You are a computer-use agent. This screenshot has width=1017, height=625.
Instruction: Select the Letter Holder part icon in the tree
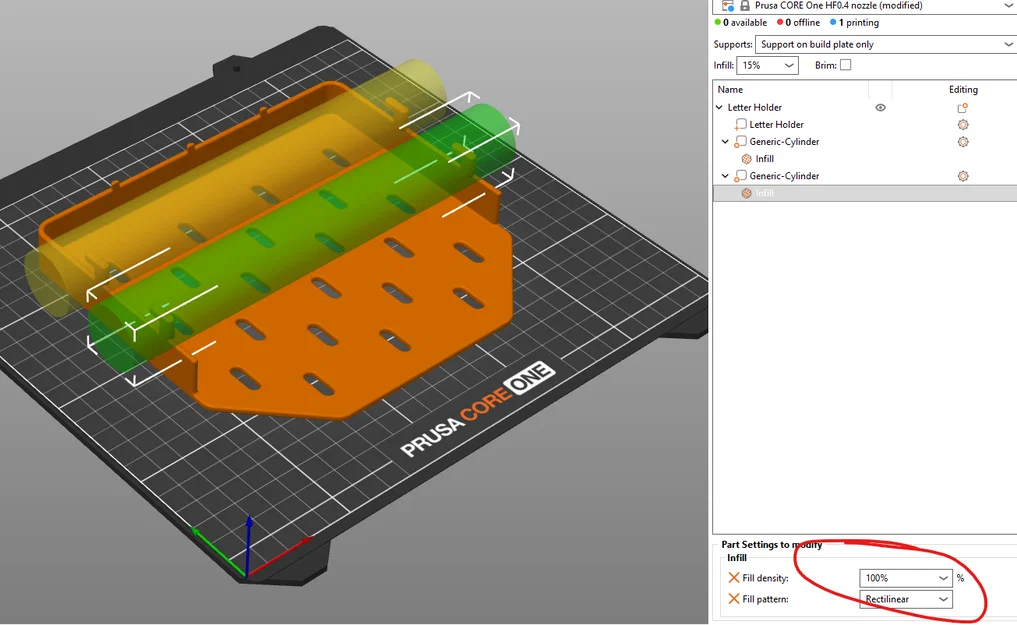741,124
